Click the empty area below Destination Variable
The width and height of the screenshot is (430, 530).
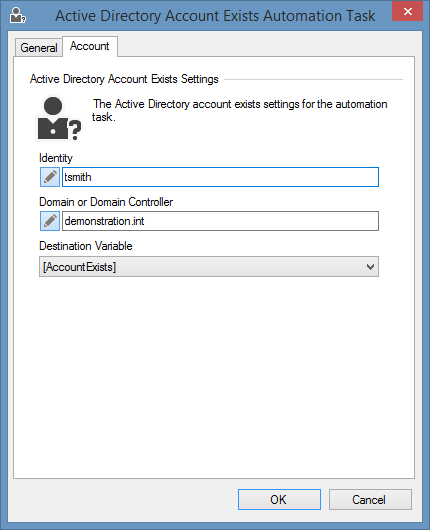point(214,375)
